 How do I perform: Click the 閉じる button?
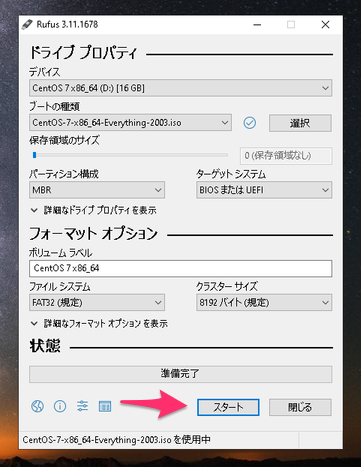(300, 407)
